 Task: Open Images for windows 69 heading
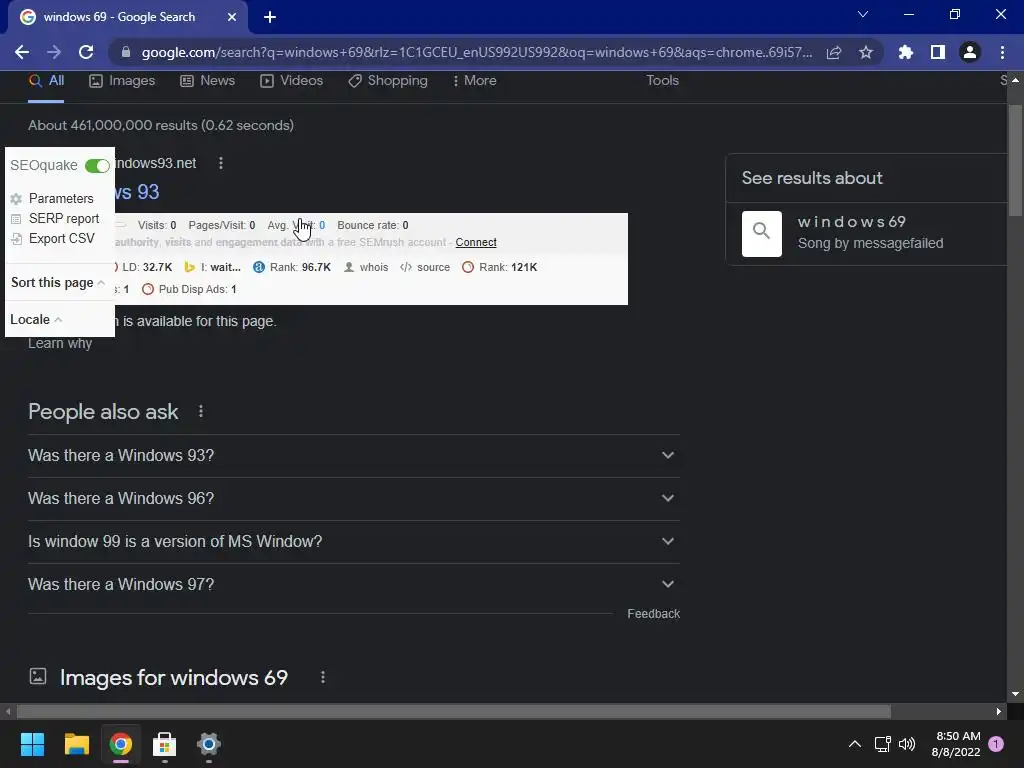(174, 678)
